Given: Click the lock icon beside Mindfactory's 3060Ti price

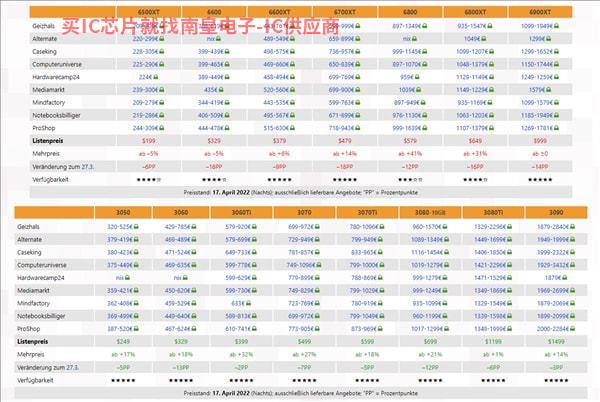Looking at the screenshot, I should (x=248, y=303).
